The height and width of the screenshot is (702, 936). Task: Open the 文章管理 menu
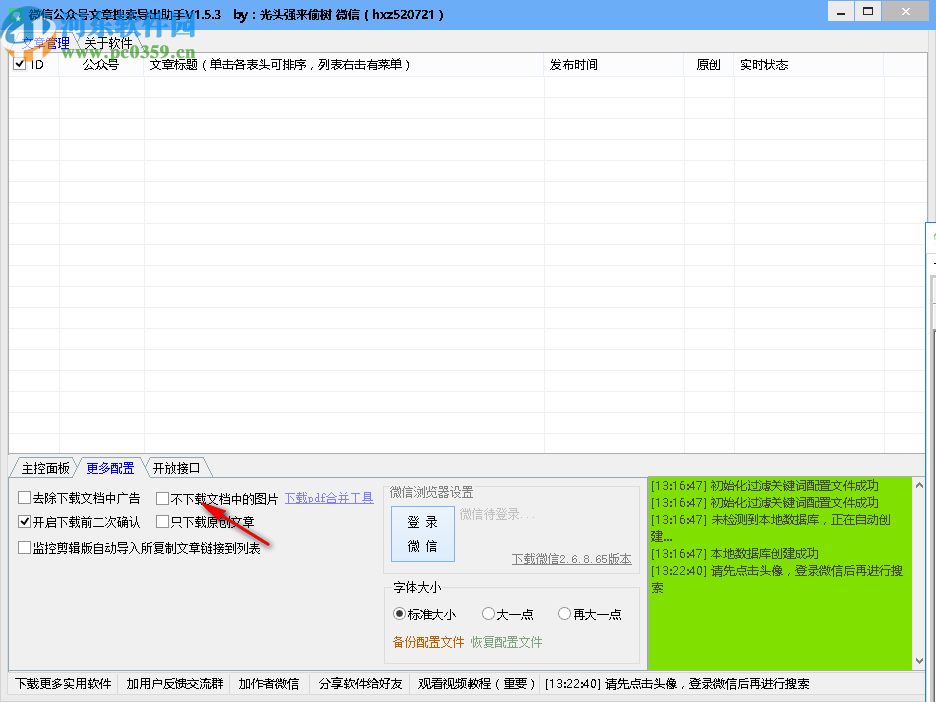click(44, 42)
